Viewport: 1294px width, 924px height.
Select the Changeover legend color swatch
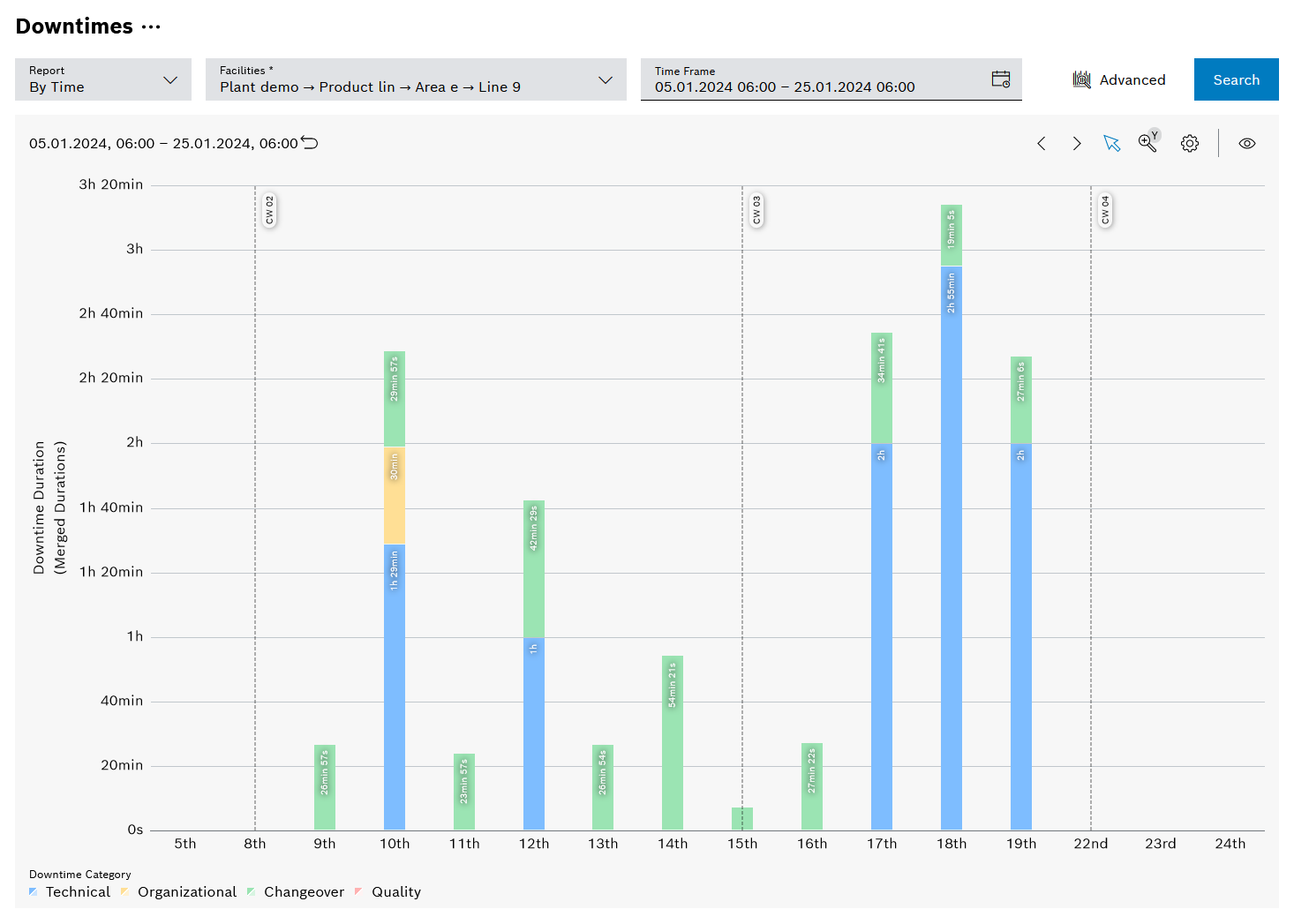click(252, 891)
